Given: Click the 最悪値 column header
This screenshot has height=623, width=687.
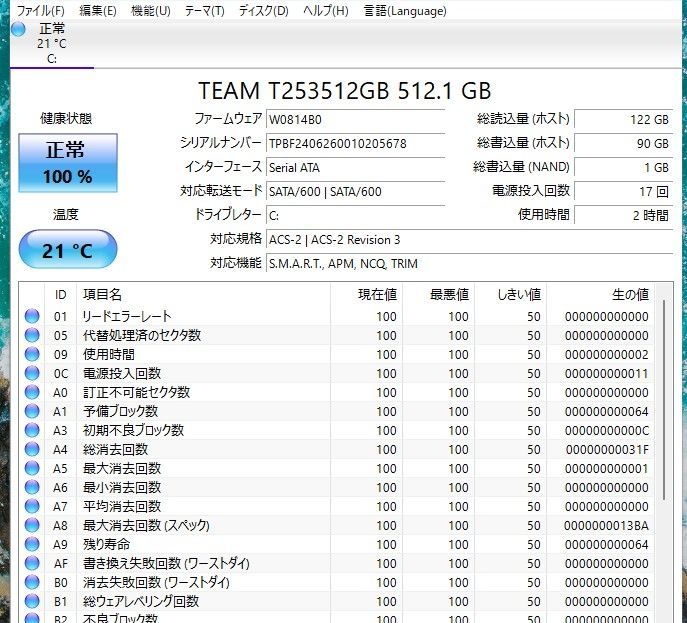Looking at the screenshot, I should 439,295.
